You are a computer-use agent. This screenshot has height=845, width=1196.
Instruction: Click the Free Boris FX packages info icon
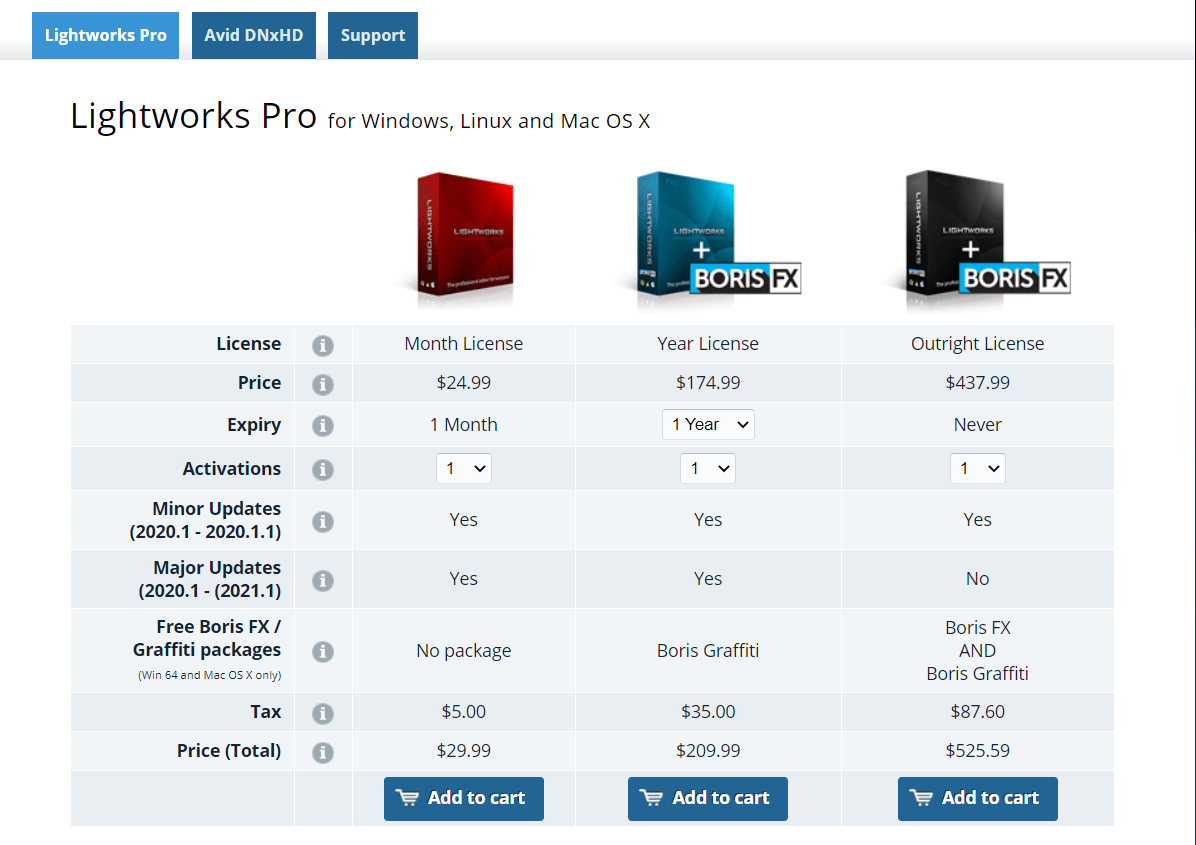(322, 651)
